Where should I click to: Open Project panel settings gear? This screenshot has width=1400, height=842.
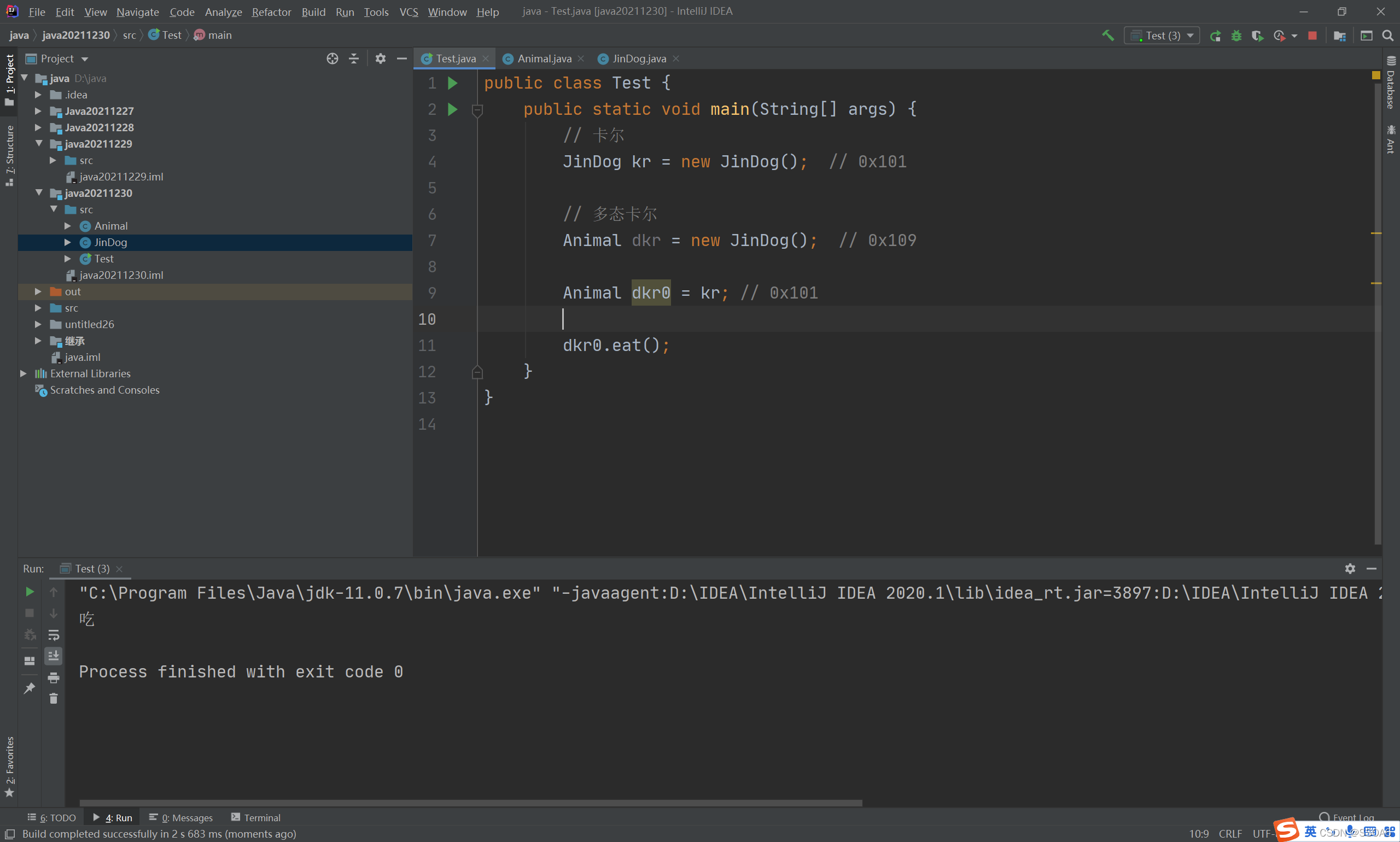click(380, 59)
